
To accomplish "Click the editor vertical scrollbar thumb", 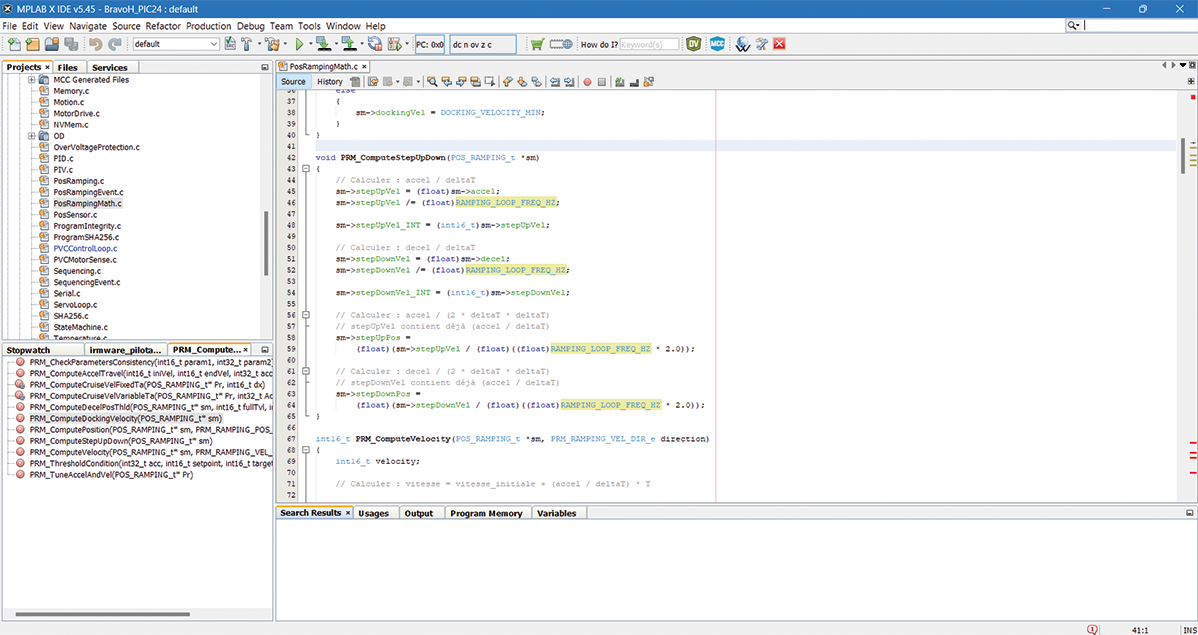I will pyautogui.click(x=1184, y=154).
